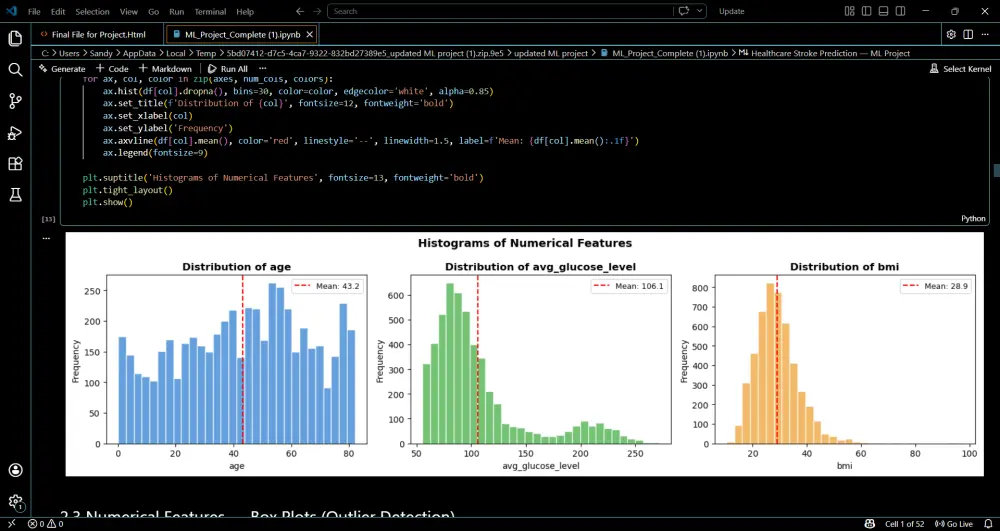Viewport: 1000px width, 531px height.
Task: Expand the Users breadcrumb
Action: pos(69,54)
